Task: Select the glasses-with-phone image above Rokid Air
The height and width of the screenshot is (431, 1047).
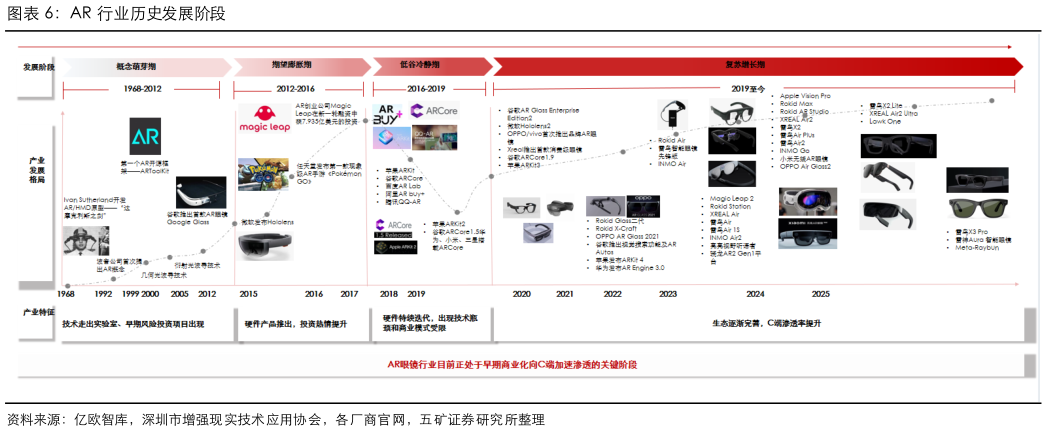Action: coord(672,114)
